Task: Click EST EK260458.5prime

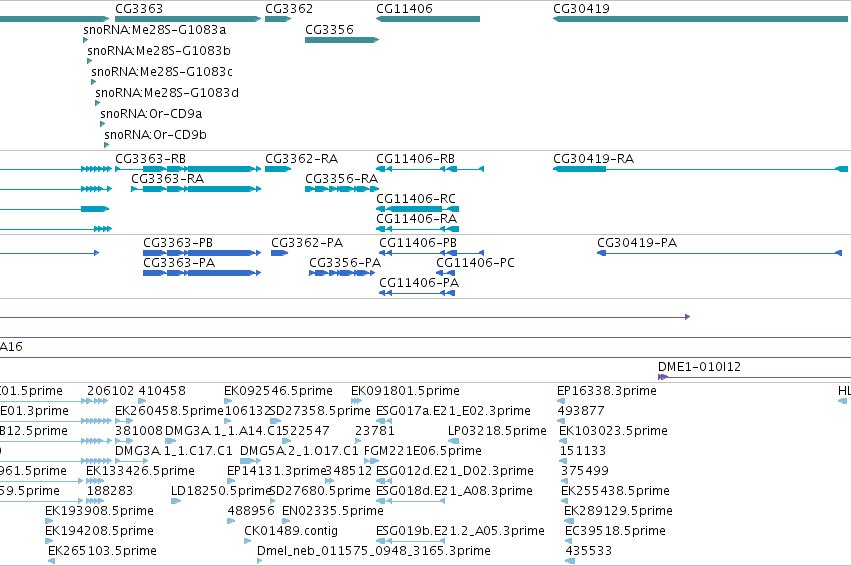Action: point(169,411)
